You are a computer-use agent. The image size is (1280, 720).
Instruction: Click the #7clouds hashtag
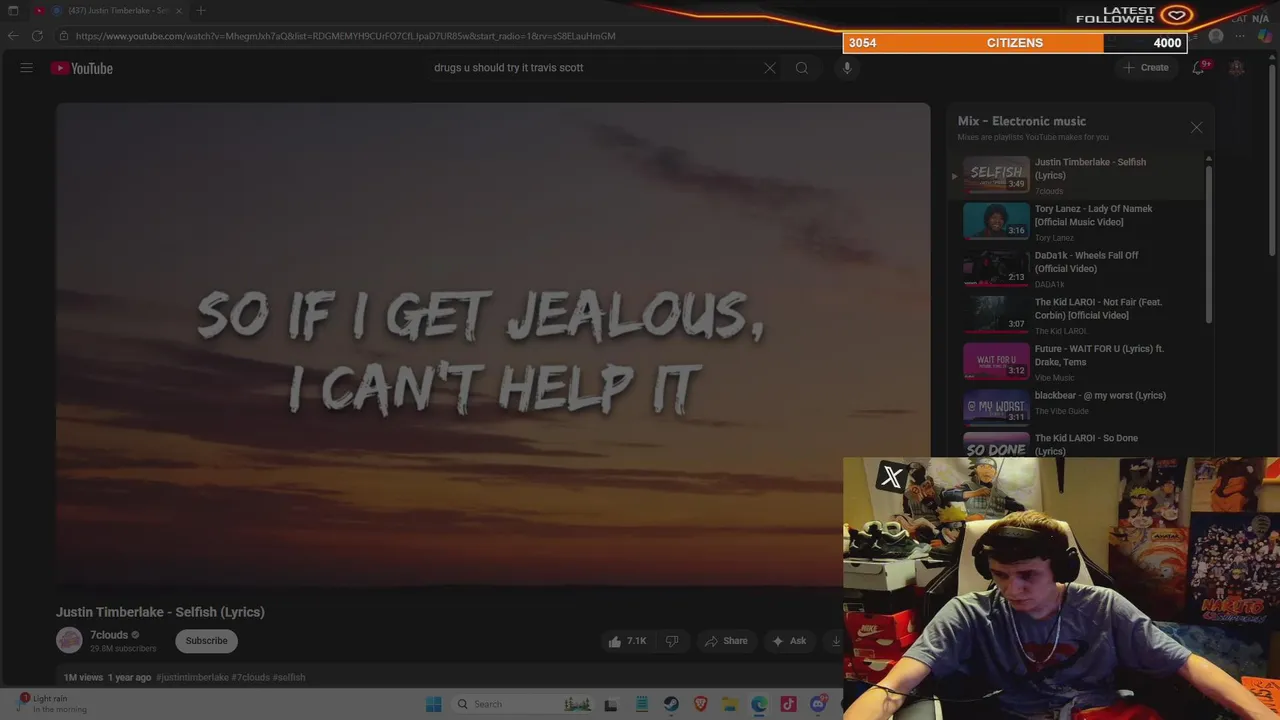pos(250,677)
